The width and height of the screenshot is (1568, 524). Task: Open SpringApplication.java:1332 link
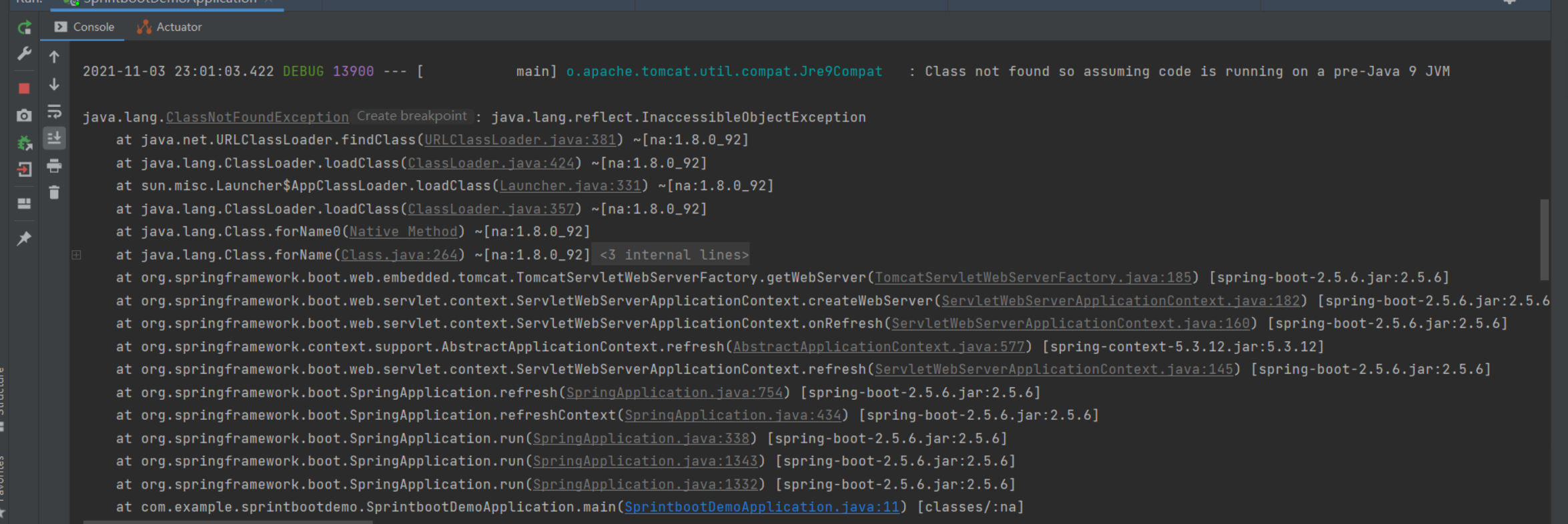tap(645, 485)
